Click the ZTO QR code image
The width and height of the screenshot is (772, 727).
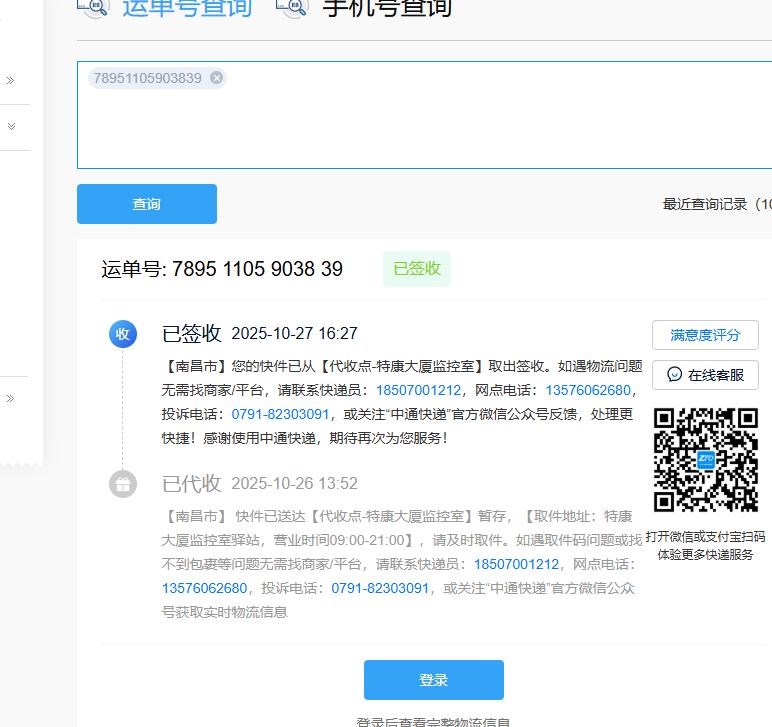(706, 460)
